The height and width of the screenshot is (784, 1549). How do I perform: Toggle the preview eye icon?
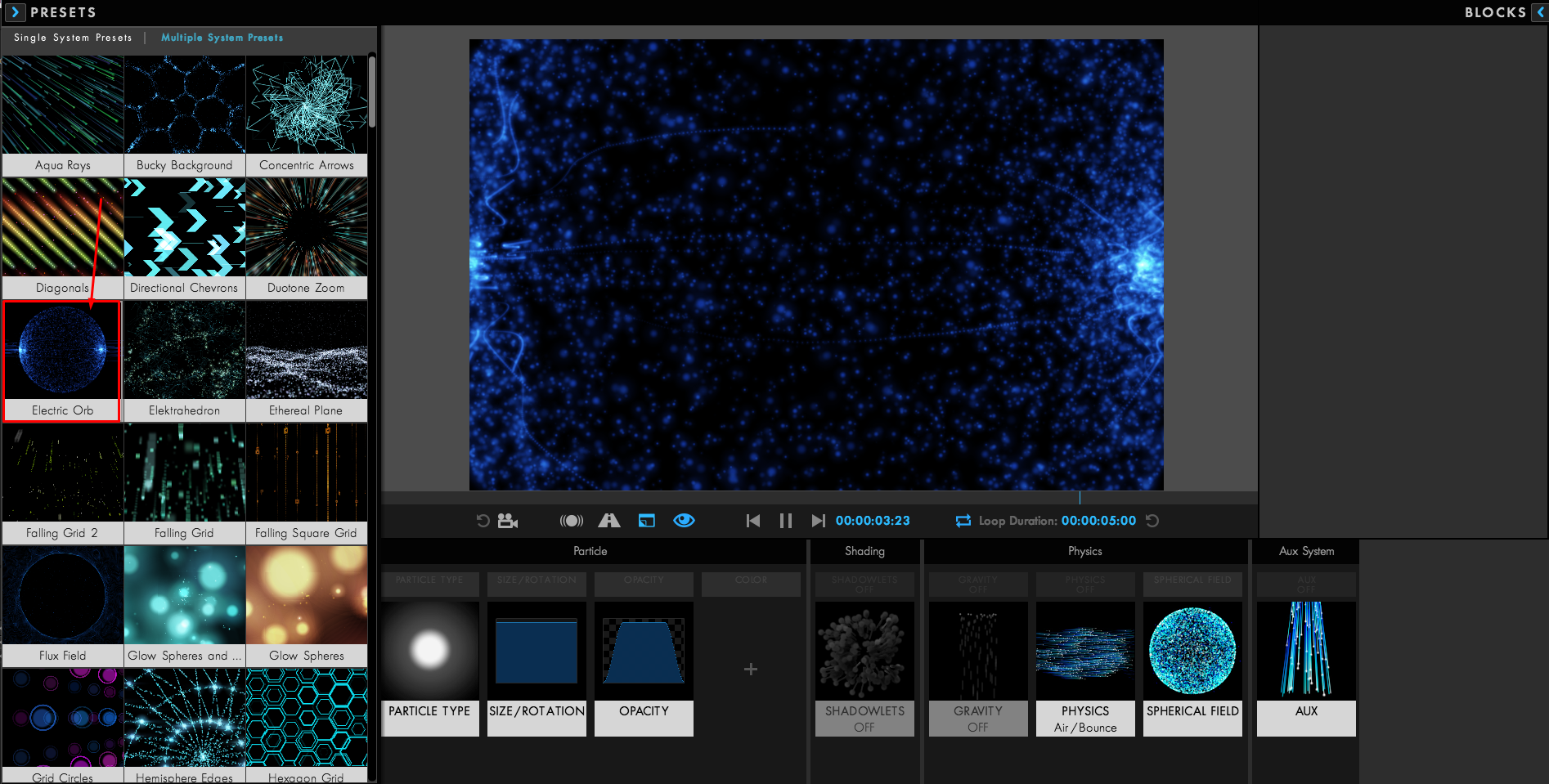tap(684, 520)
